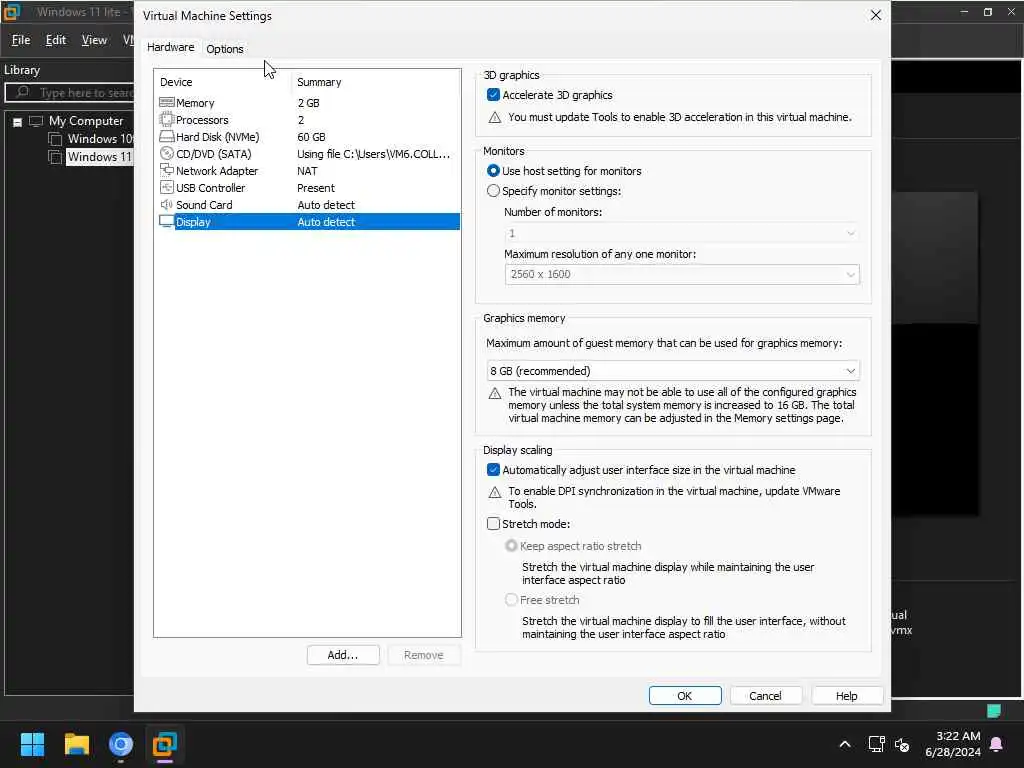
Task: Click the 3D graphics warning triangle icon
Action: [495, 118]
